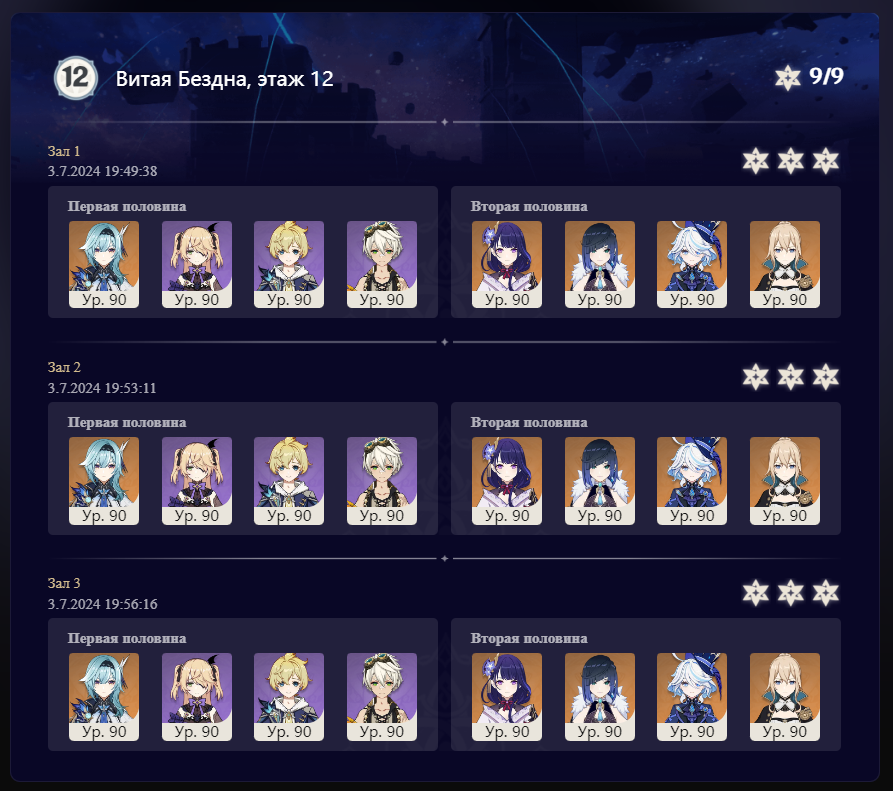
Task: Click the floor 12 badge icon
Action: (x=75, y=78)
